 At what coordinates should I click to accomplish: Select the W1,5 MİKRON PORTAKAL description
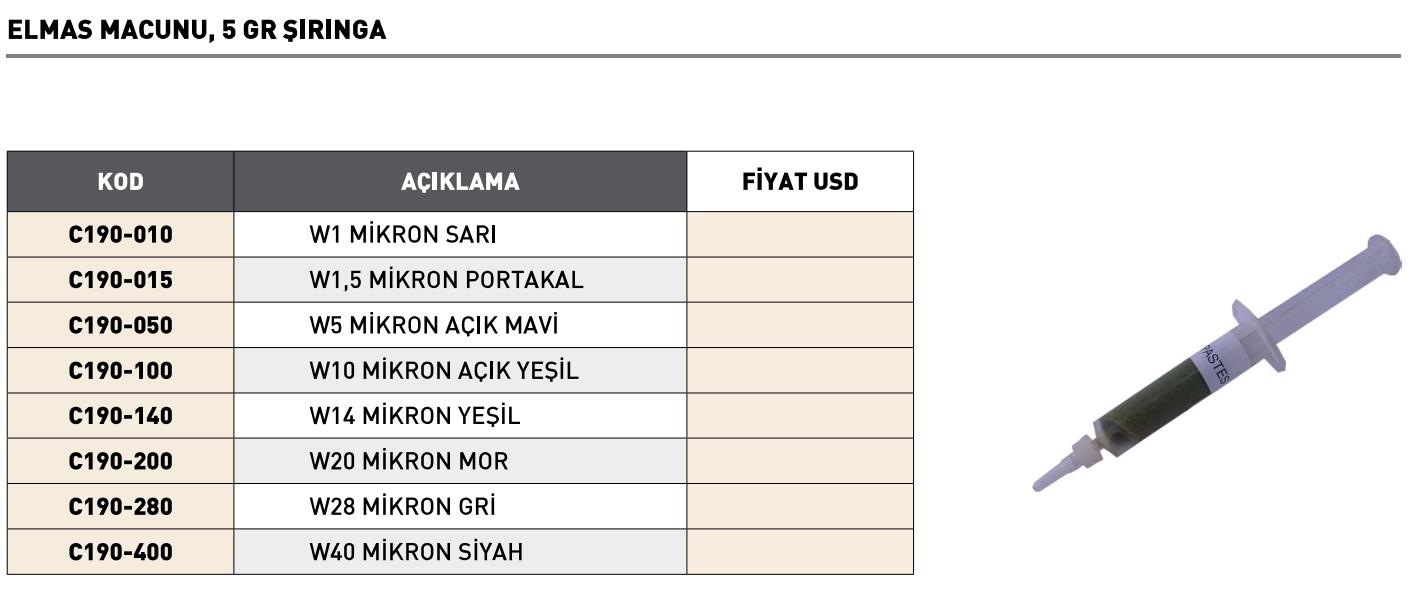(446, 280)
